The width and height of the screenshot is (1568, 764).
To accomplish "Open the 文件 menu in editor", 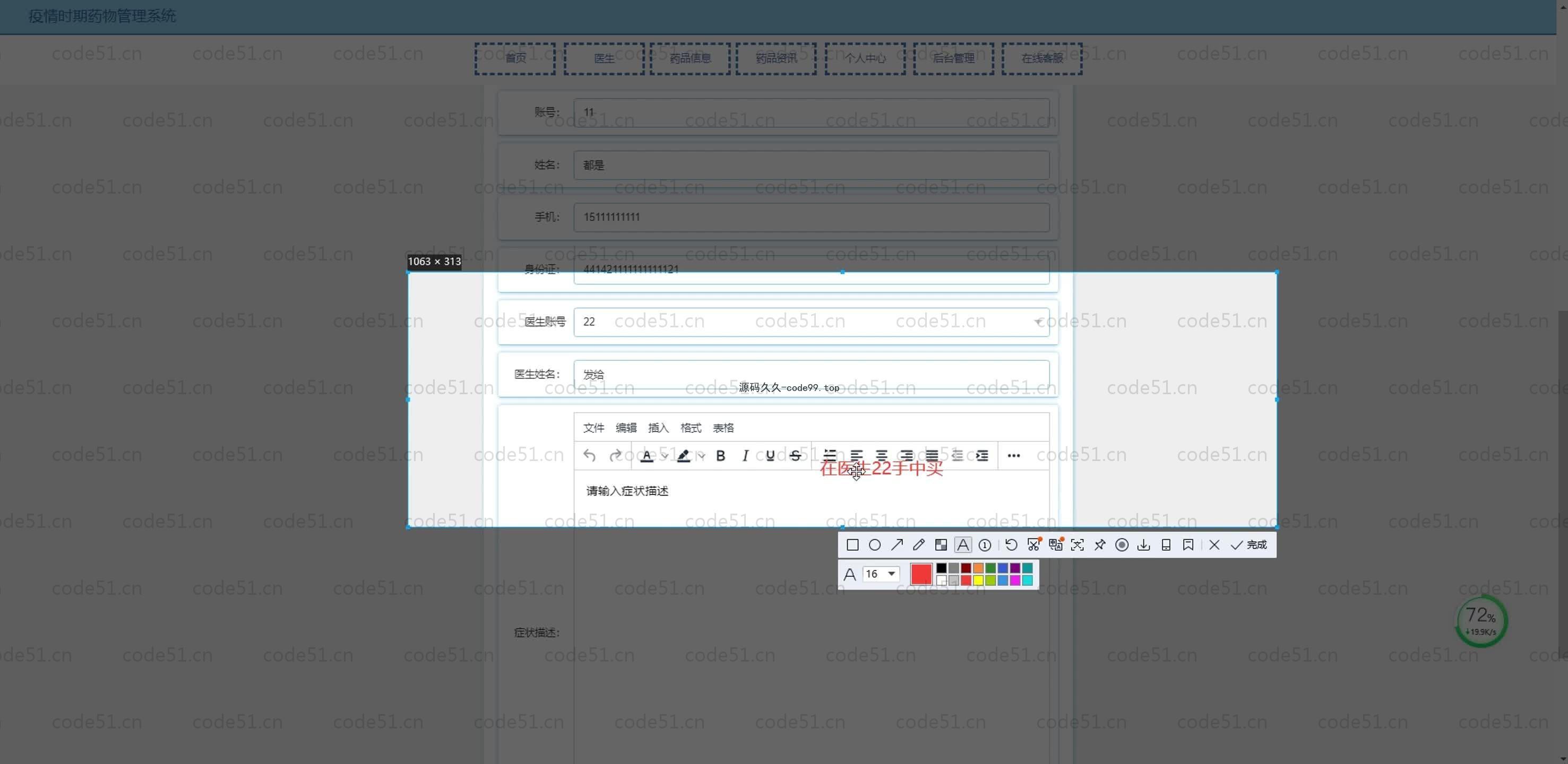I will [593, 428].
